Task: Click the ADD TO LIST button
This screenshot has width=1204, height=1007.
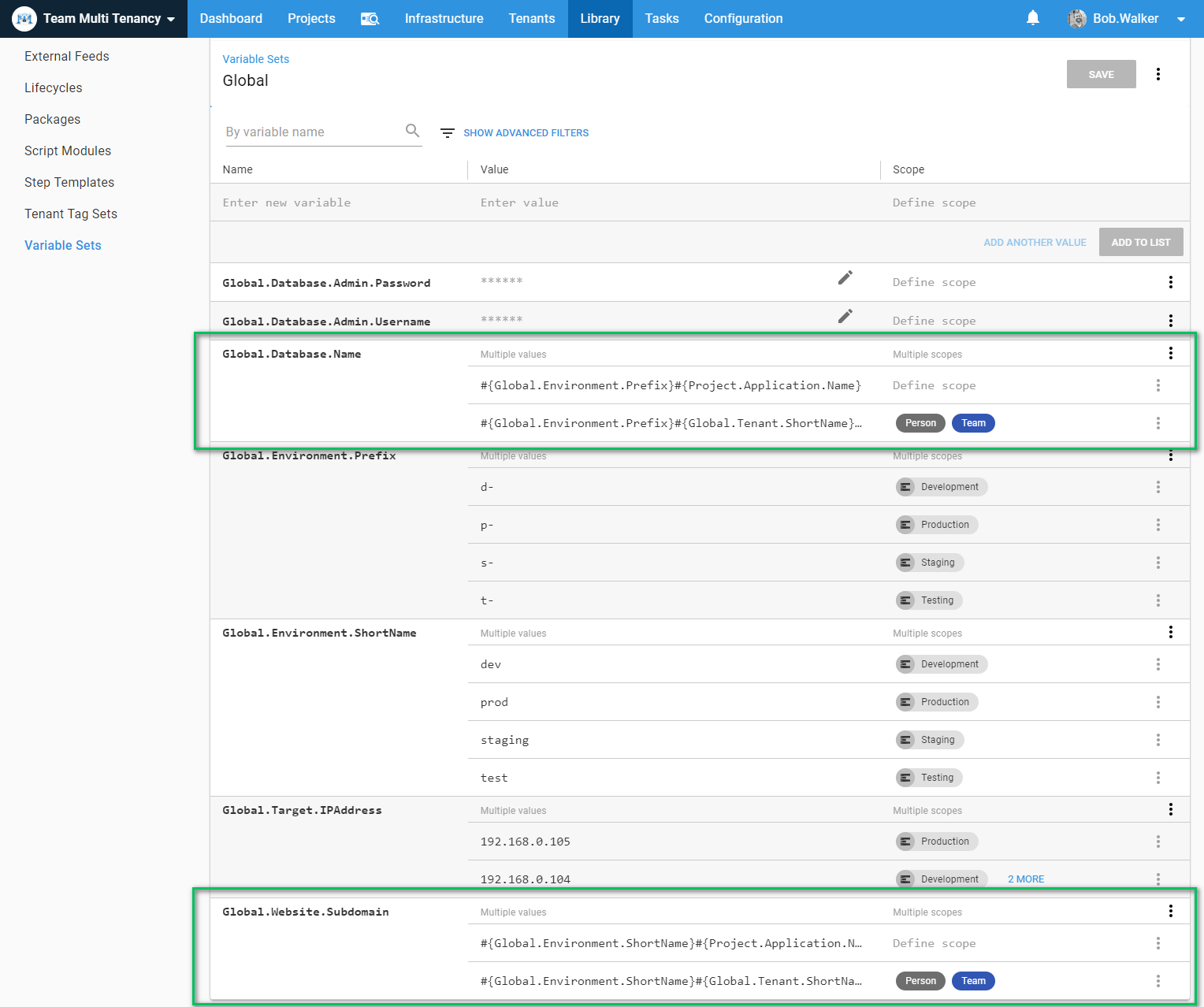Action: click(x=1140, y=243)
